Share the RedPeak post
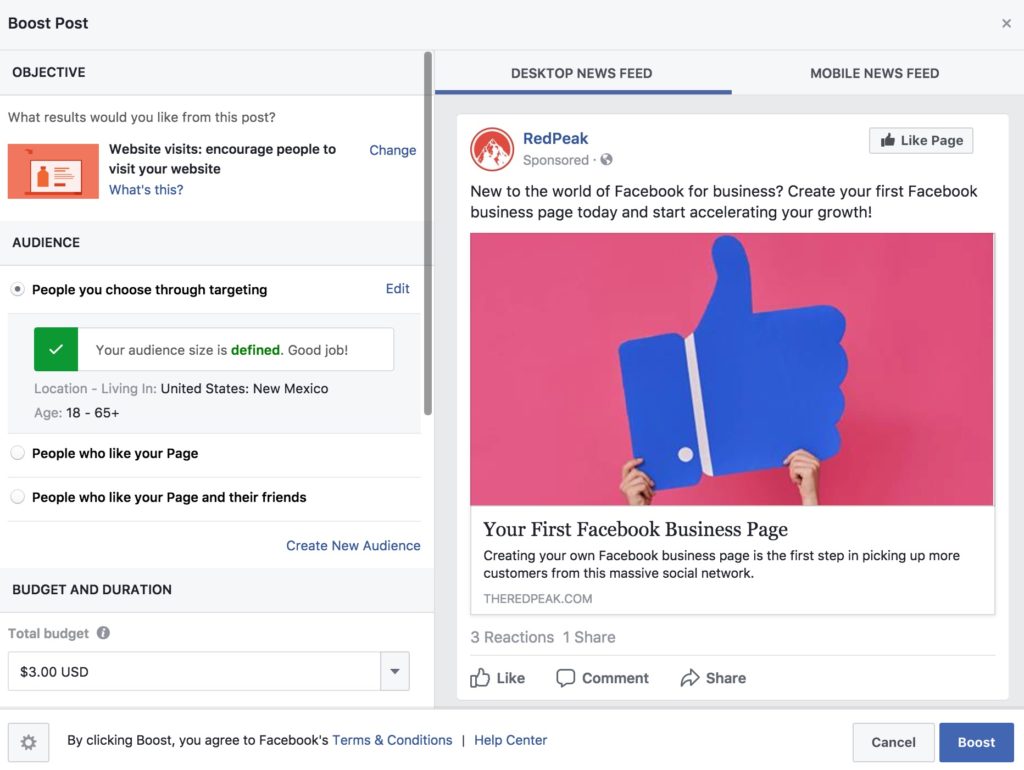The height and width of the screenshot is (770, 1024). pyautogui.click(x=712, y=678)
